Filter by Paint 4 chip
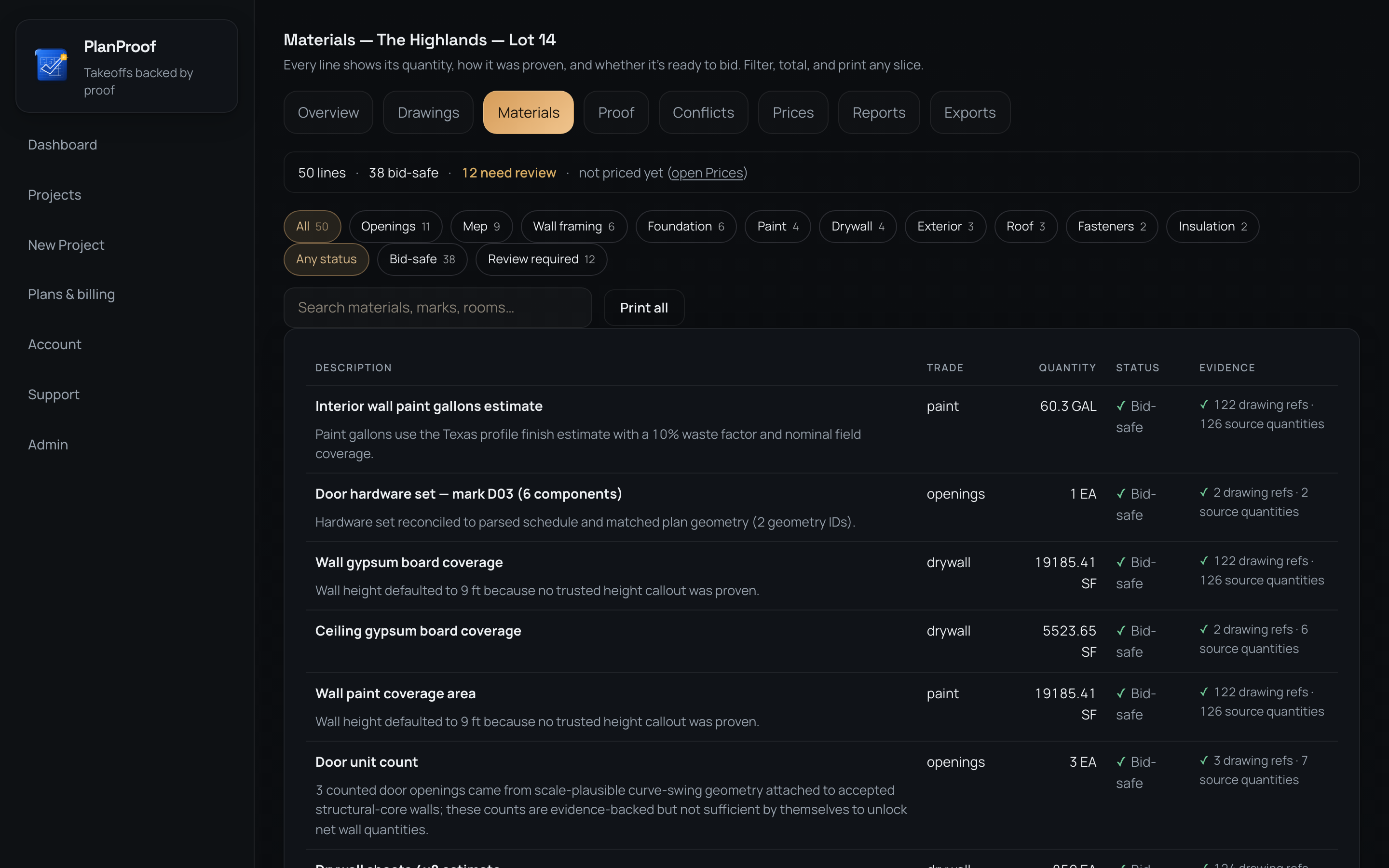The height and width of the screenshot is (868, 1389). (778, 227)
